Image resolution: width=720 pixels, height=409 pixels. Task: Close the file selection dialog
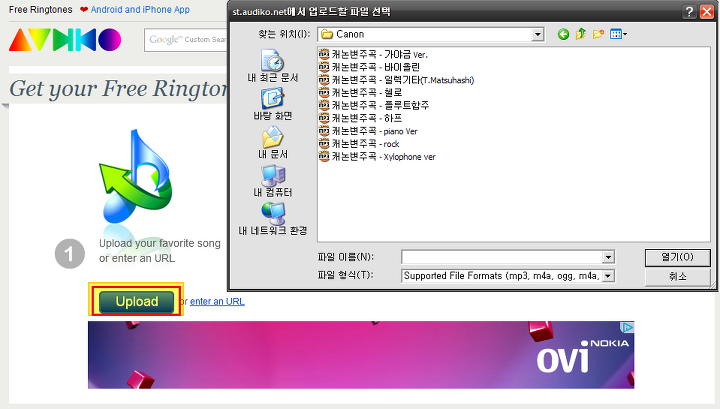tap(707, 11)
